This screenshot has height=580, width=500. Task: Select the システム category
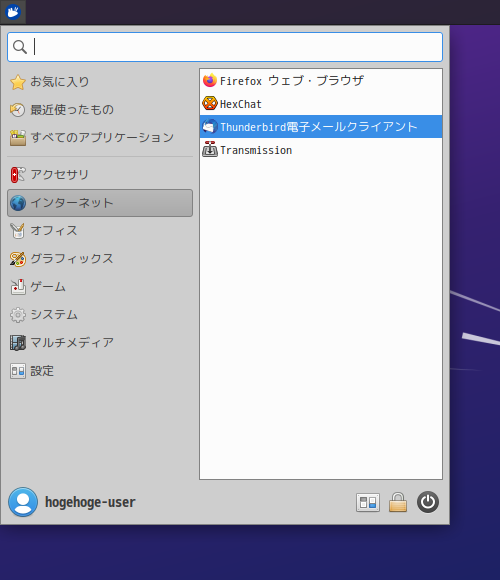click(x=100, y=315)
